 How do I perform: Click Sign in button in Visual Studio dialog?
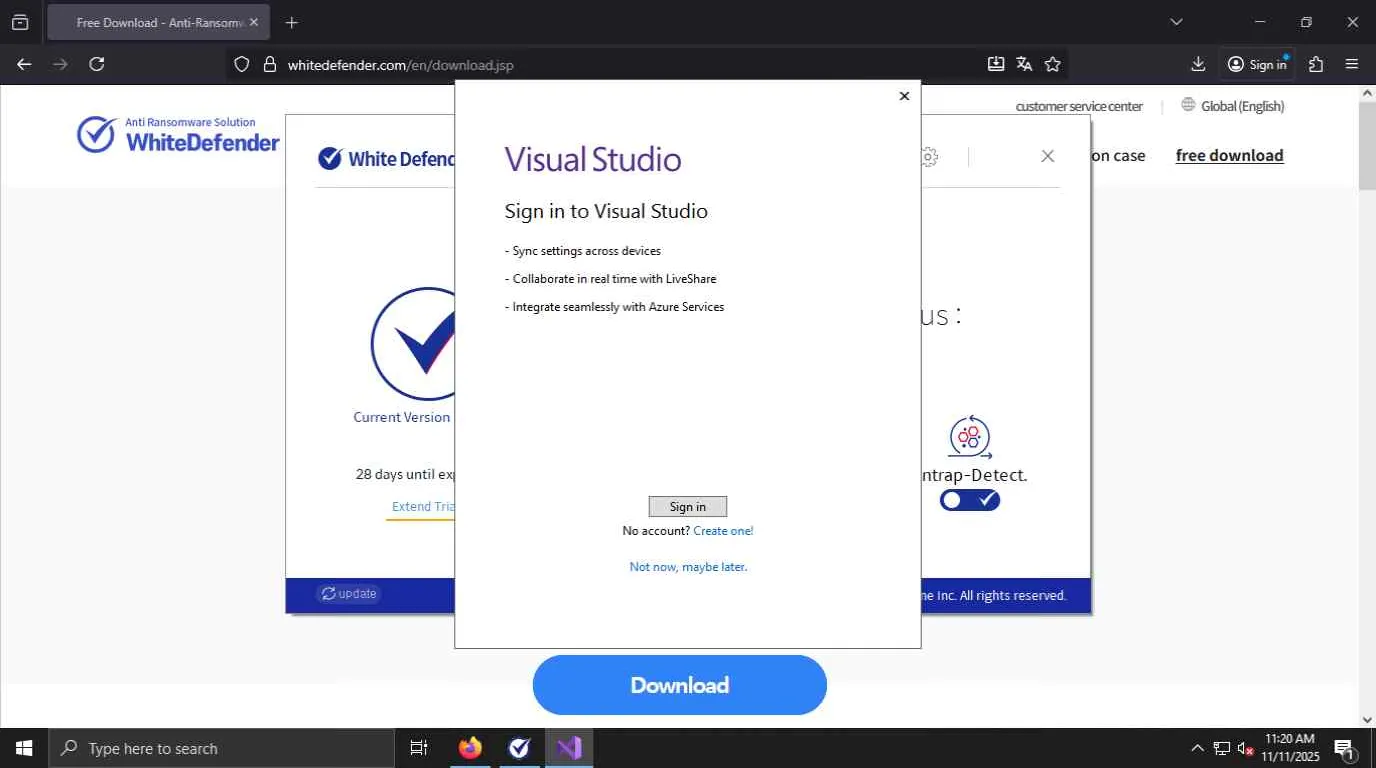[688, 506]
